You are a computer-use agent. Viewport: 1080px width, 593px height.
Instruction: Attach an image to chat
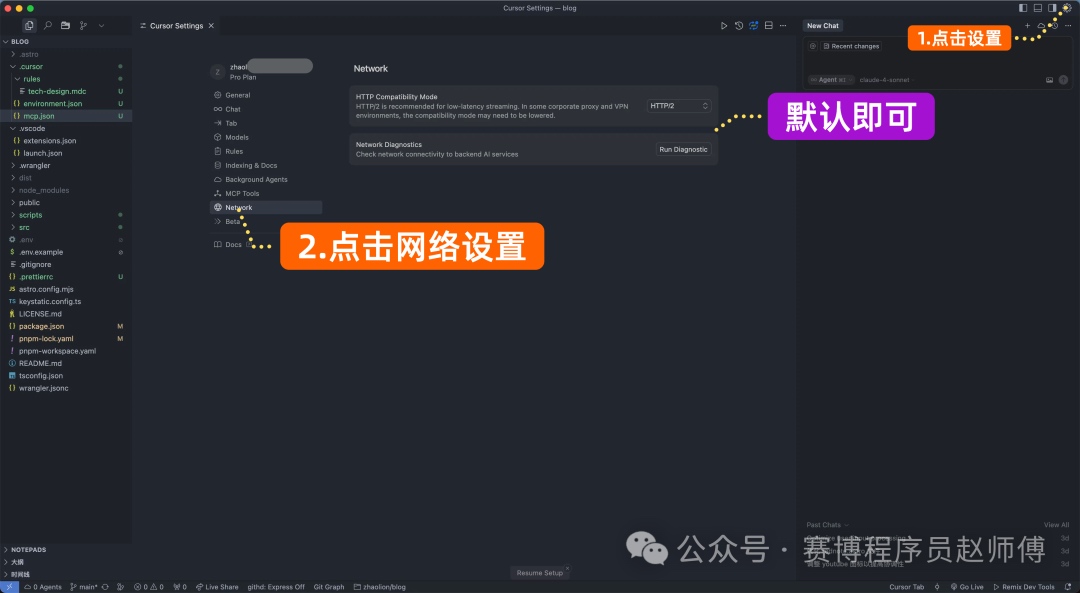pyautogui.click(x=1050, y=80)
